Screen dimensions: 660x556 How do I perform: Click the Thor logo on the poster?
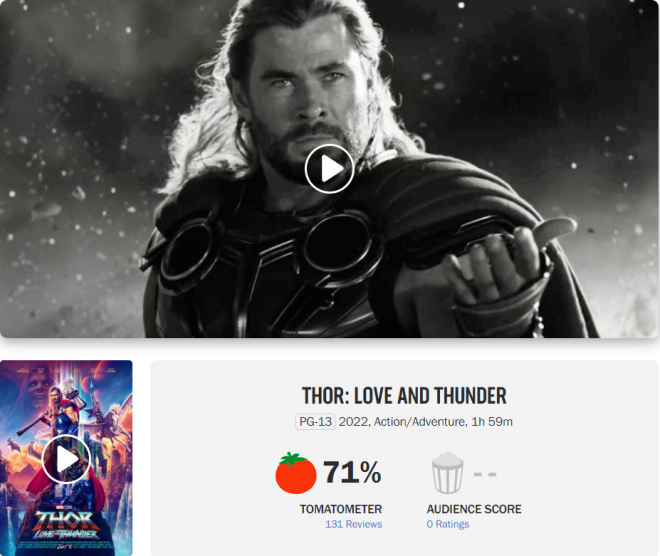click(66, 526)
